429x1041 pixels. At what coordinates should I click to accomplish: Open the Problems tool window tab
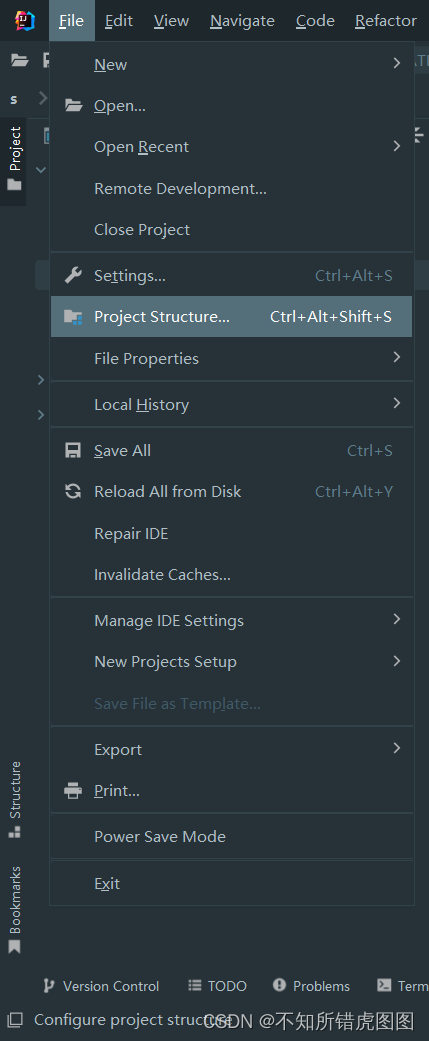[x=311, y=986]
